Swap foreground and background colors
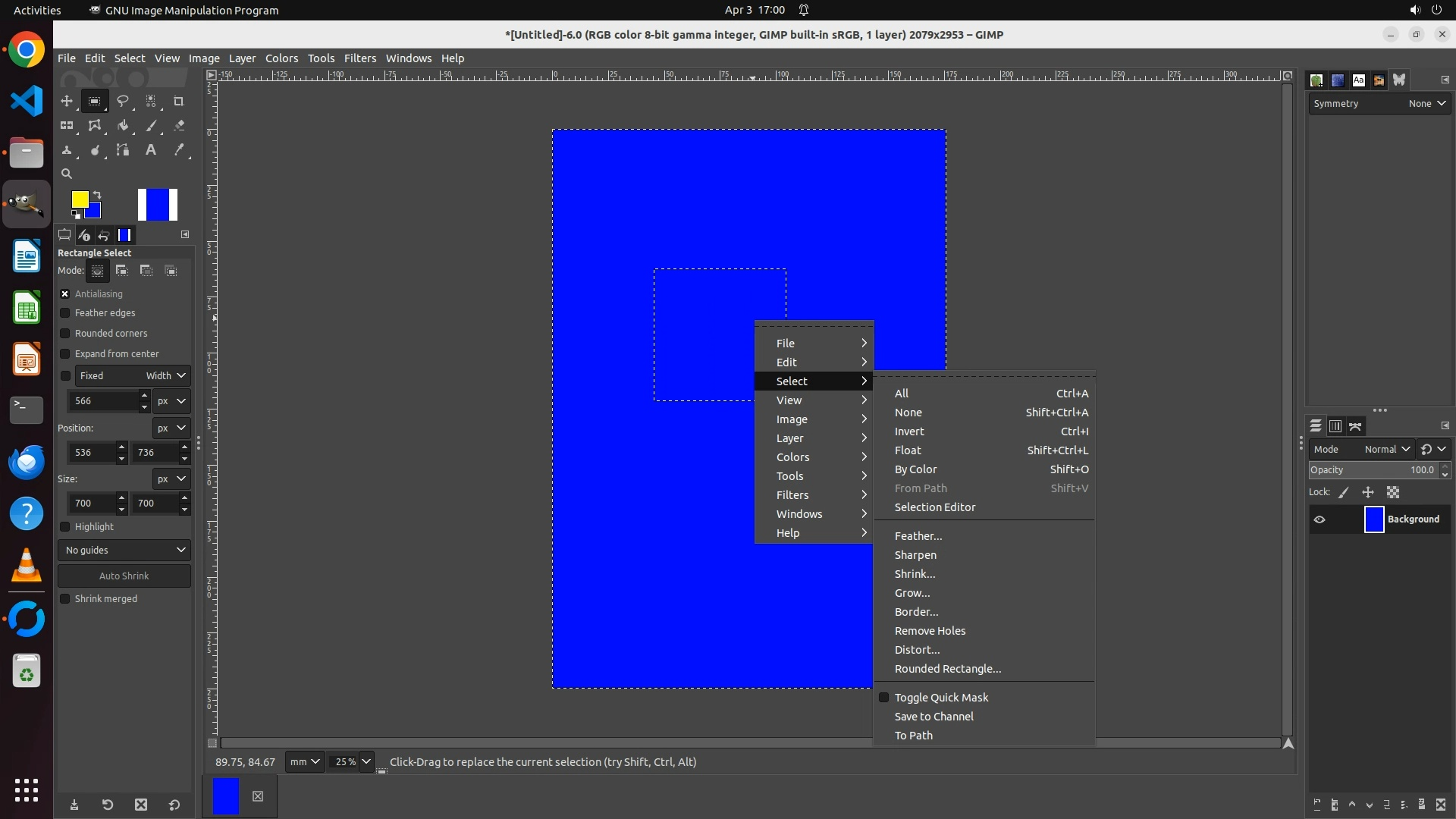The image size is (1456, 819). pos(97,195)
